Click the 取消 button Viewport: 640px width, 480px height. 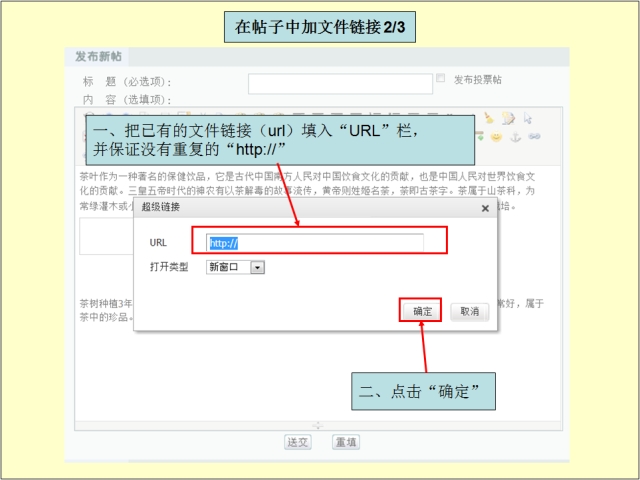[469, 312]
